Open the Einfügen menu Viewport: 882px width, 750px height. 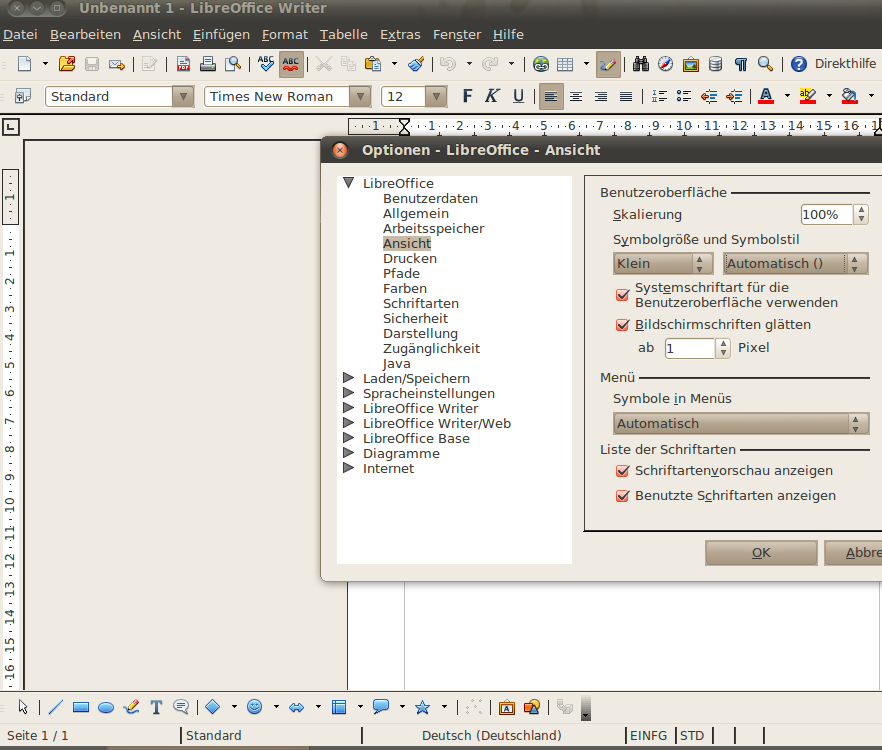222,34
